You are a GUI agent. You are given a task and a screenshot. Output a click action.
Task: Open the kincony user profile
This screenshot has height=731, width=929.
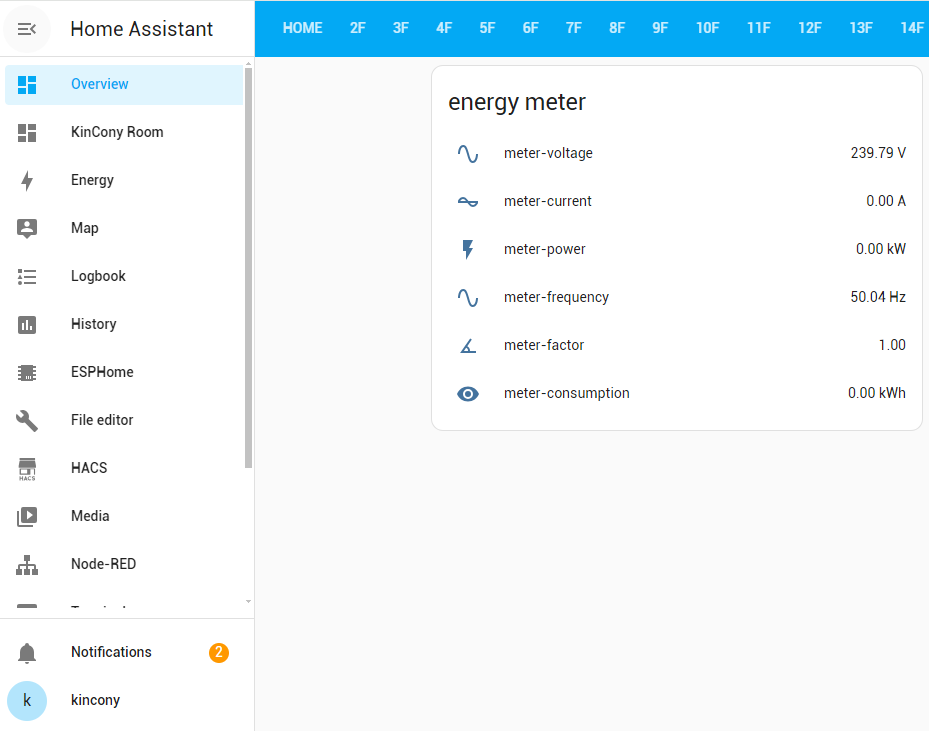tap(95, 700)
